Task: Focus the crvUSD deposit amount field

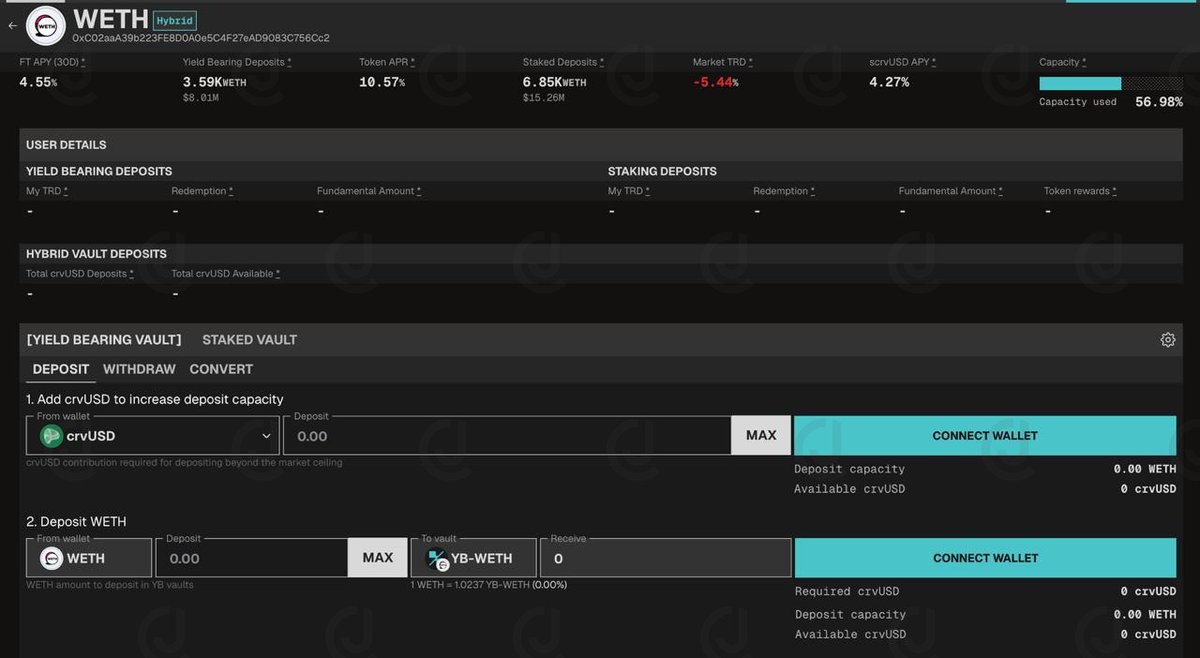Action: pos(508,436)
